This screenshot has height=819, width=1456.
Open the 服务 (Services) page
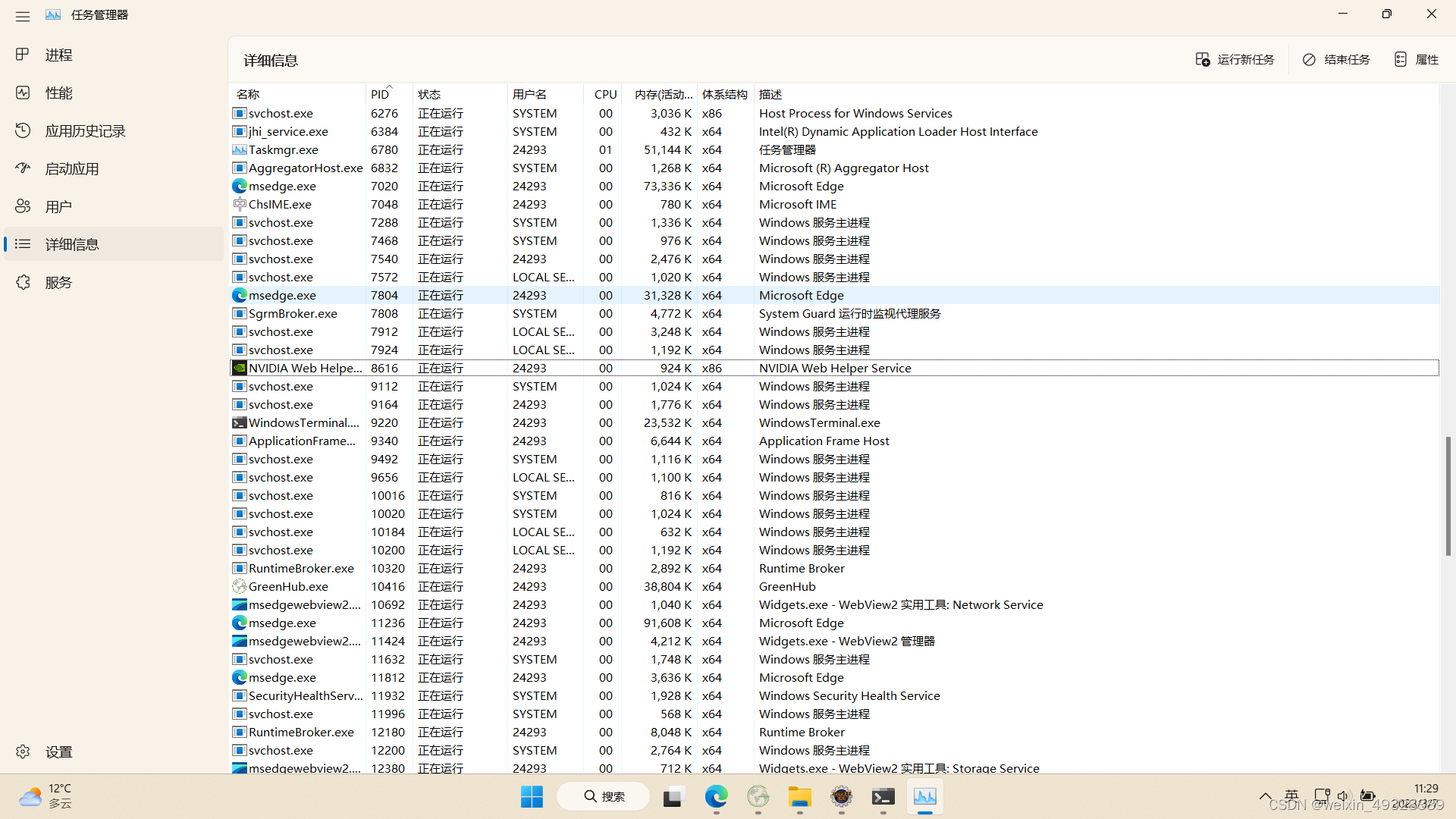coord(114,282)
